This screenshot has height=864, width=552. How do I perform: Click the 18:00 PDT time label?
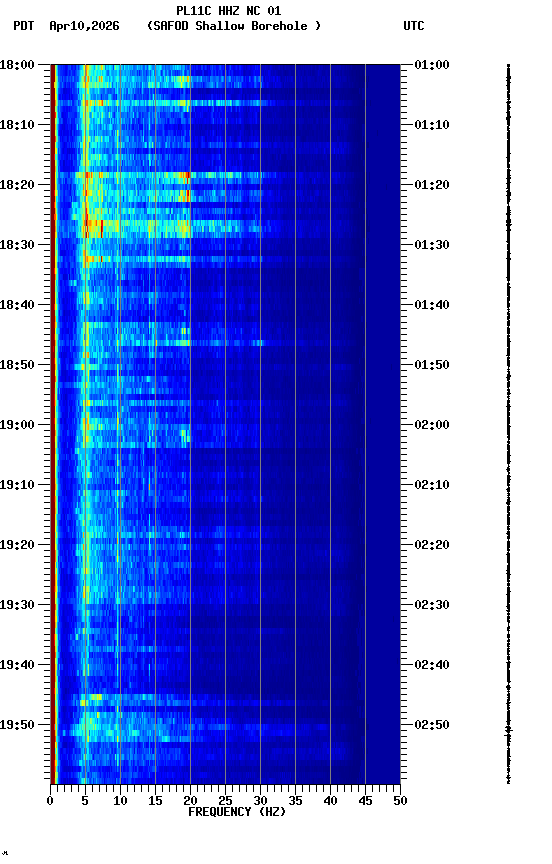(x=17, y=65)
